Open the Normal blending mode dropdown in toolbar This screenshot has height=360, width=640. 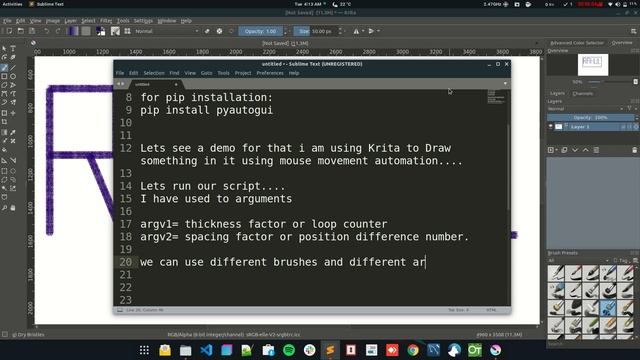[x=167, y=31]
